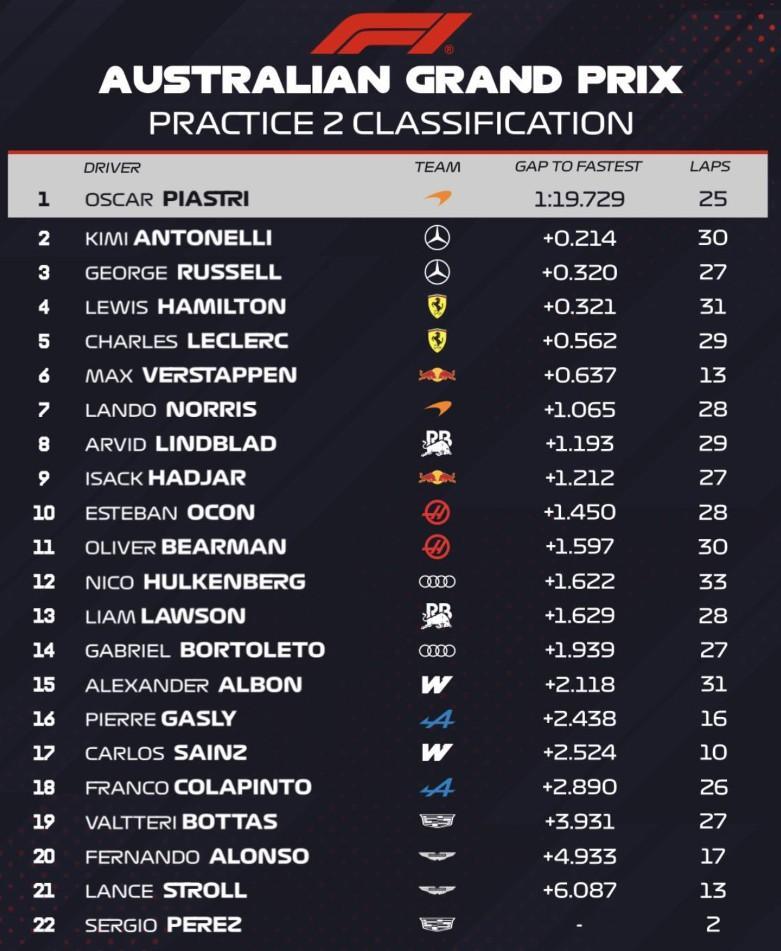Click the Red Bull logo next to Max Verstappen
The height and width of the screenshot is (951, 781).
437,375
